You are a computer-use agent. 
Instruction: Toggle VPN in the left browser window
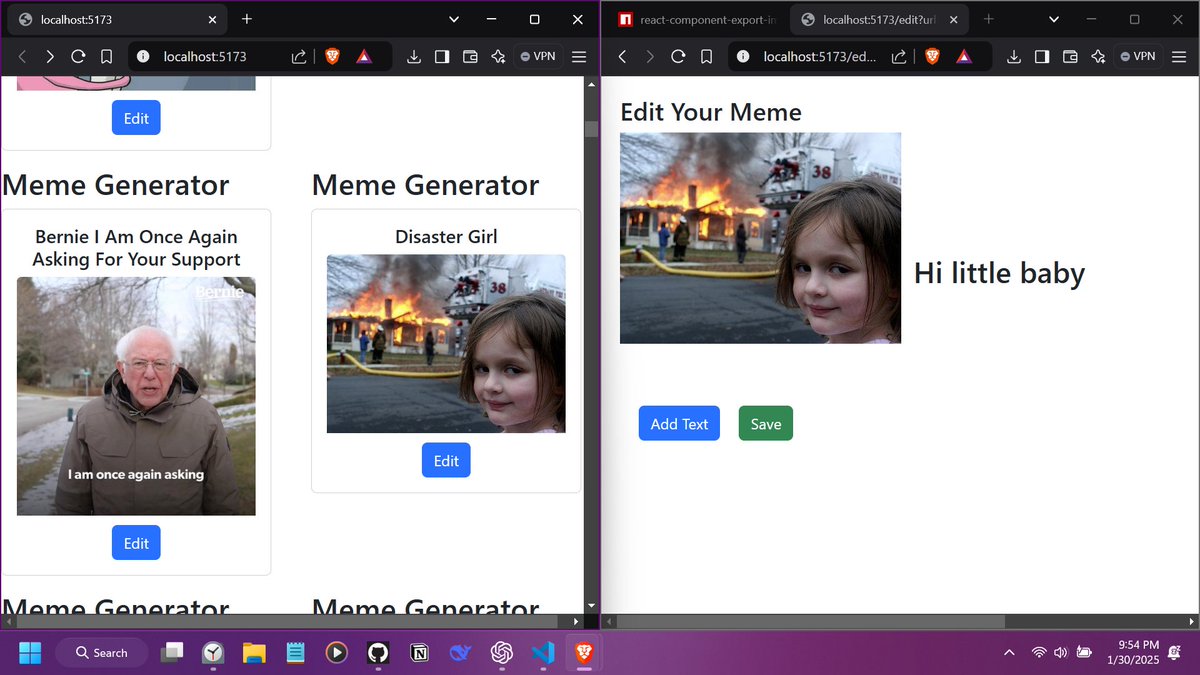point(537,57)
